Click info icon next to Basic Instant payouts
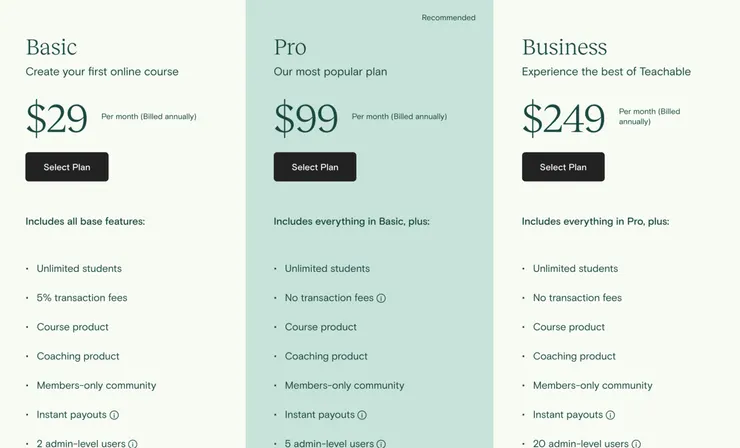Image resolution: width=740 pixels, height=448 pixels. (x=114, y=415)
